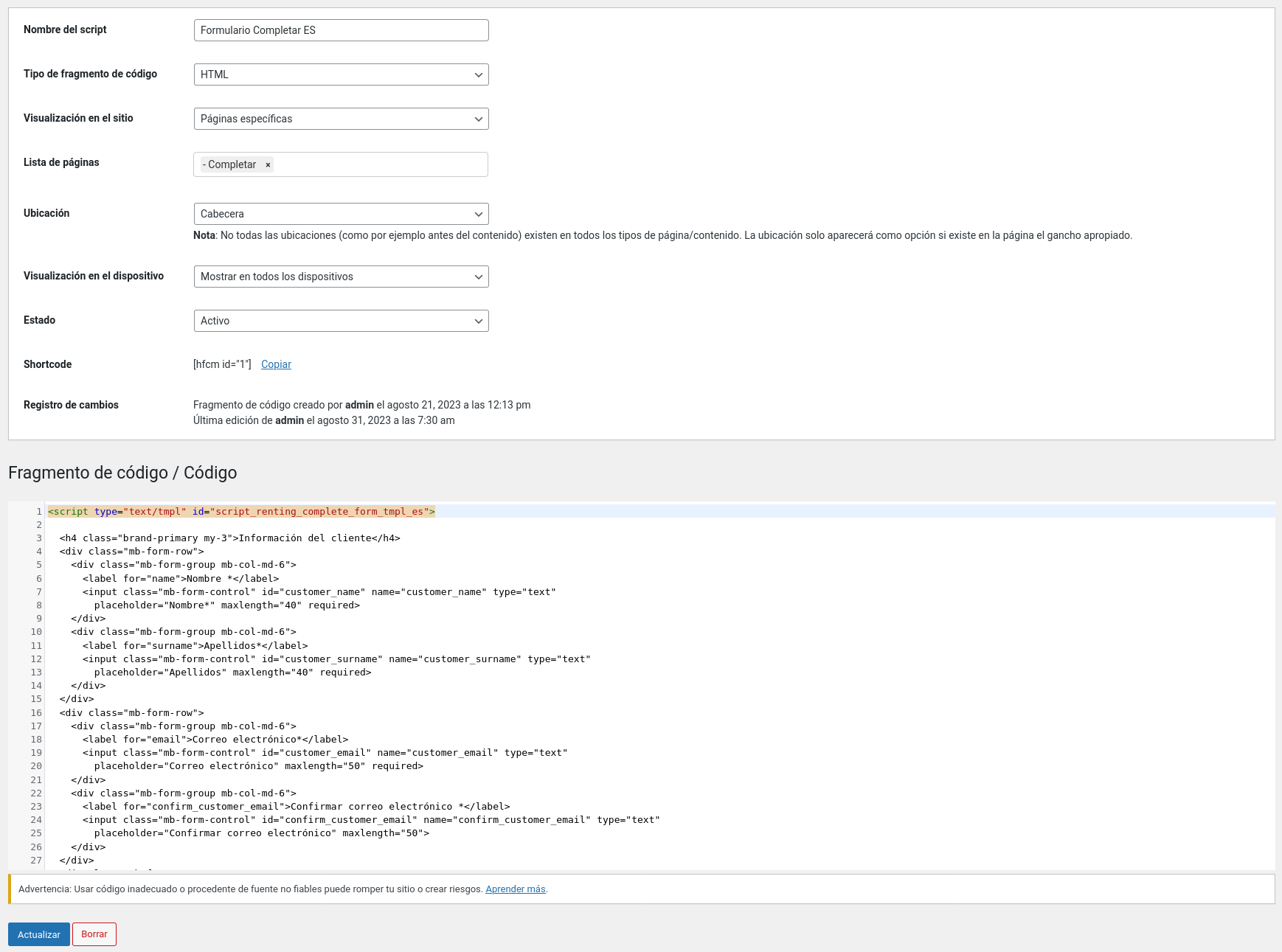Image resolution: width=1282 pixels, height=952 pixels.
Task: Click the Fragmento de código / Código heading
Action: click(x=122, y=473)
